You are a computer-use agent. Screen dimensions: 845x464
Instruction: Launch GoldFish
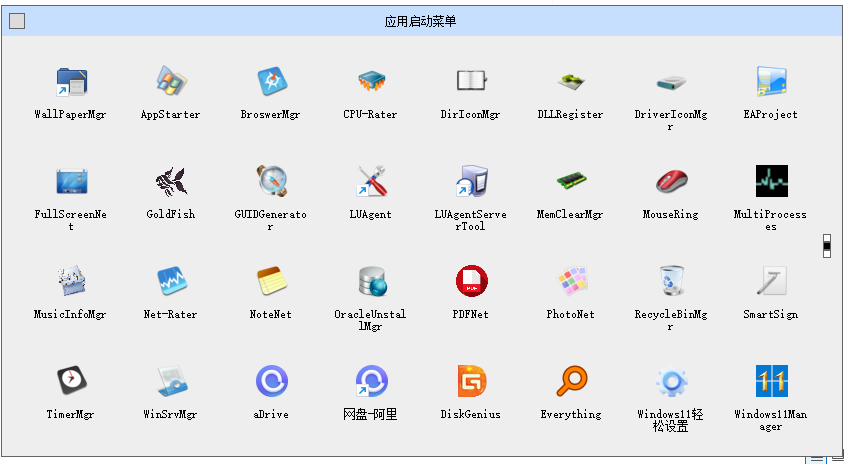[171, 182]
